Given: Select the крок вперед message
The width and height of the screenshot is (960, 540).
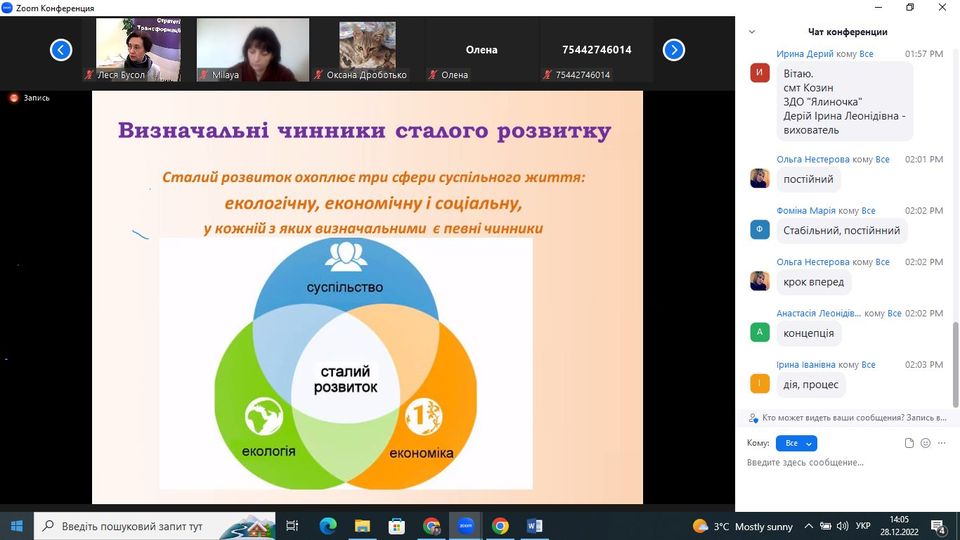Looking at the screenshot, I should pos(814,282).
